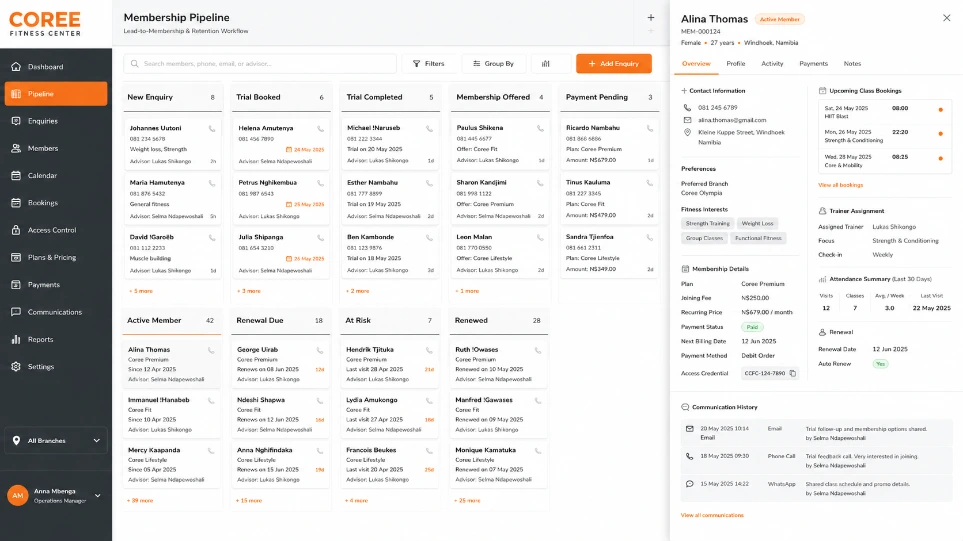
Task: Click the Paid payment status badge
Action: pos(752,327)
